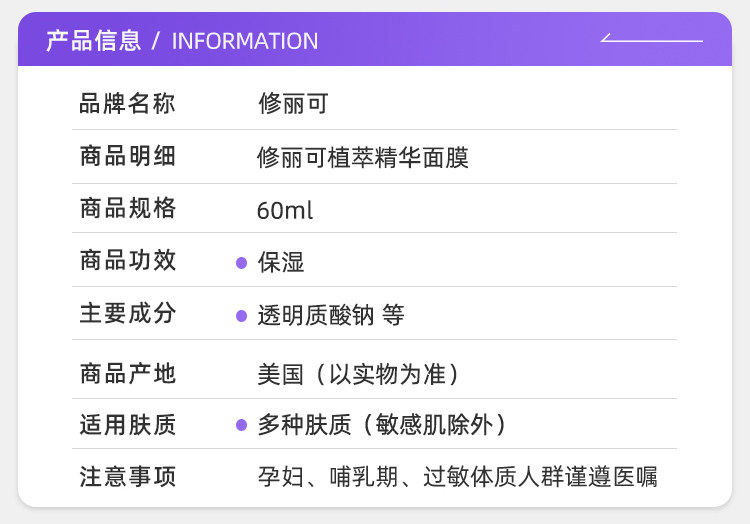Click the 保湿 efficacy text
The width and height of the screenshot is (750, 524).
coord(281,263)
